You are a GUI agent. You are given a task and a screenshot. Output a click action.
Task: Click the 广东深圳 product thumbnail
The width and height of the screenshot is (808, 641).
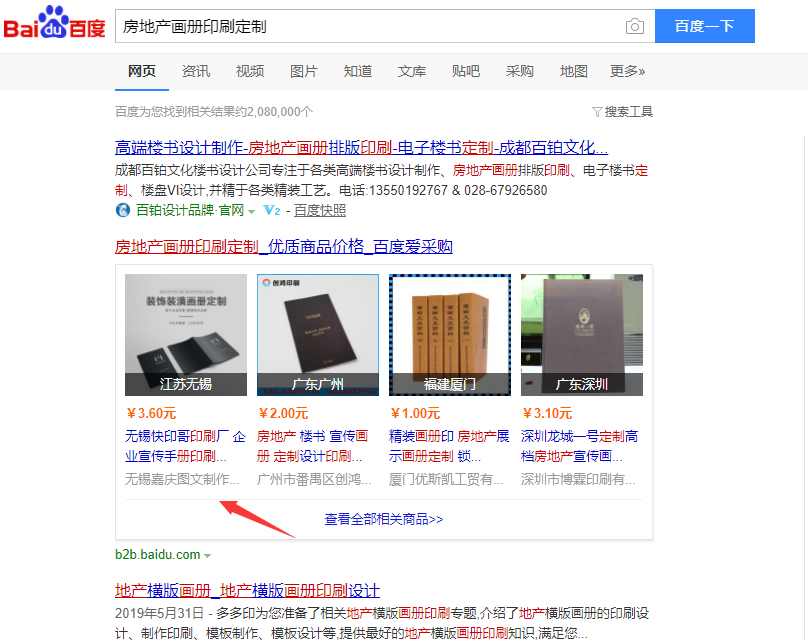click(x=582, y=335)
